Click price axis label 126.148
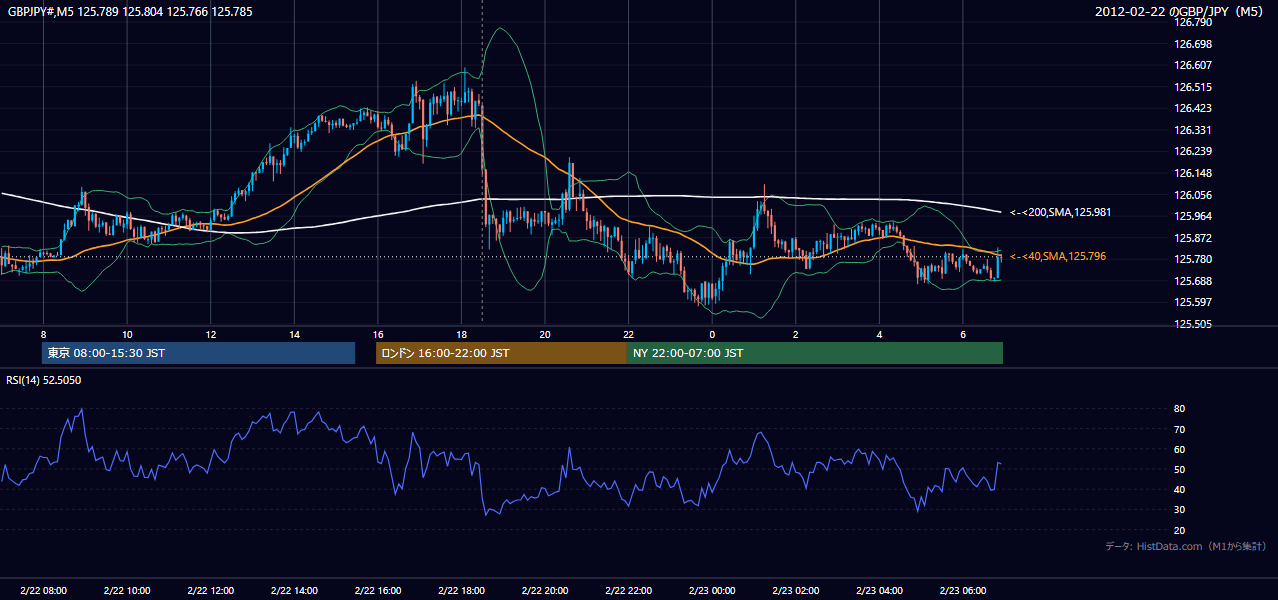This screenshot has width=1278, height=600. coord(1193,173)
